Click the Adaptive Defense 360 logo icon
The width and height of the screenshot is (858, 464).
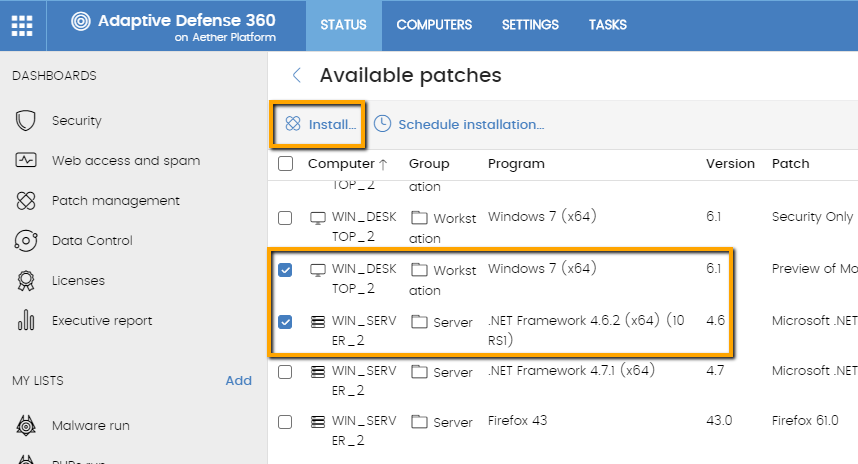click(x=80, y=22)
